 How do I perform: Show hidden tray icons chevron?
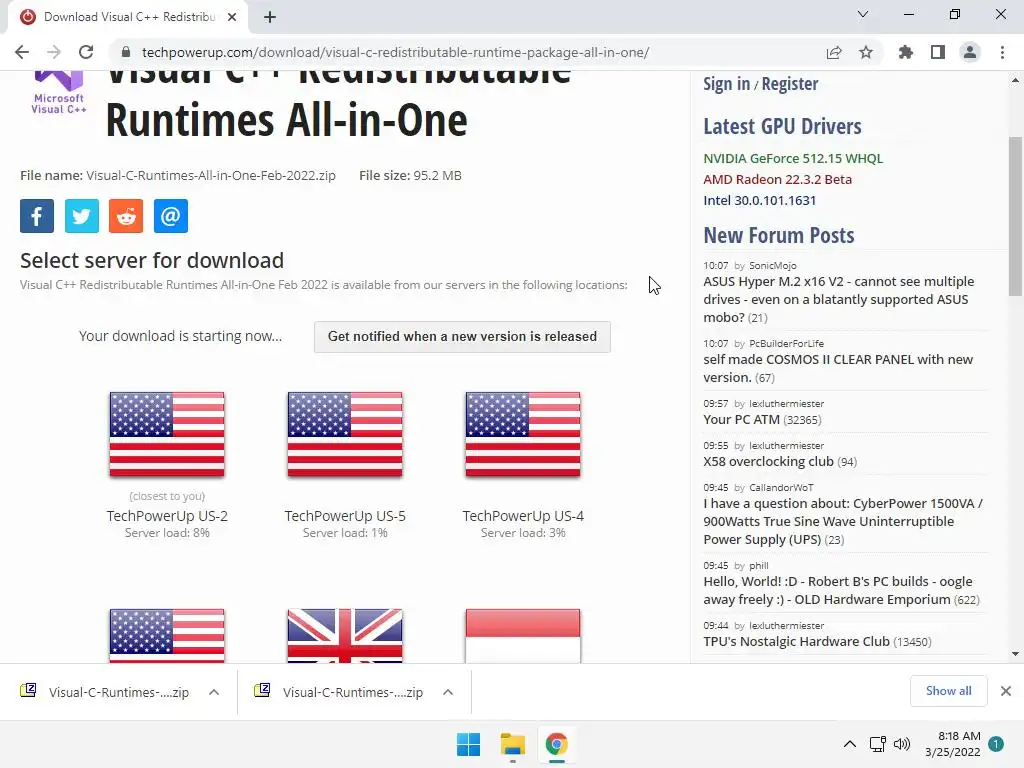(850, 744)
